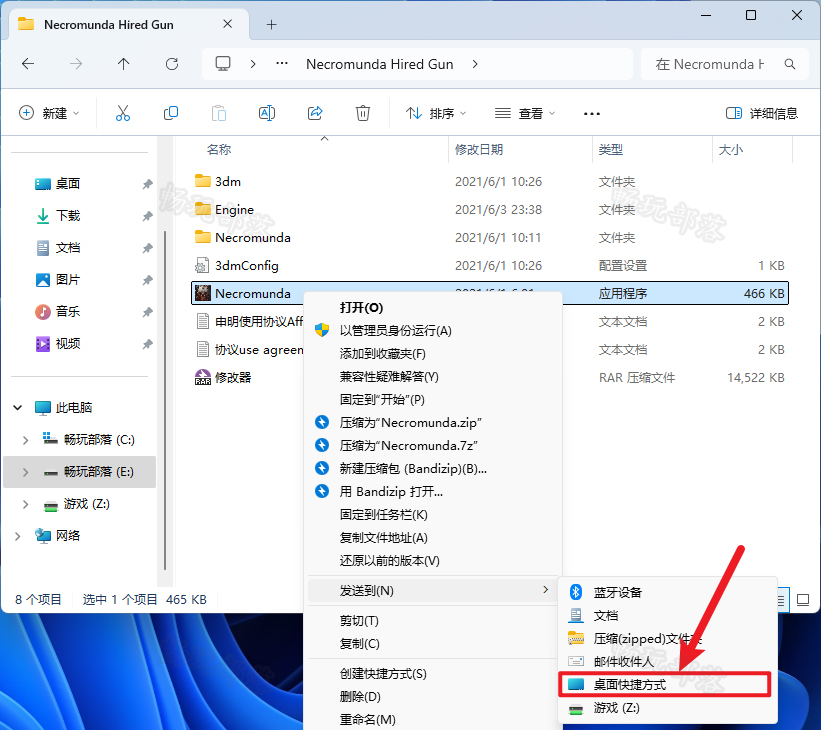Click the Rename icon in toolbar

point(267,113)
